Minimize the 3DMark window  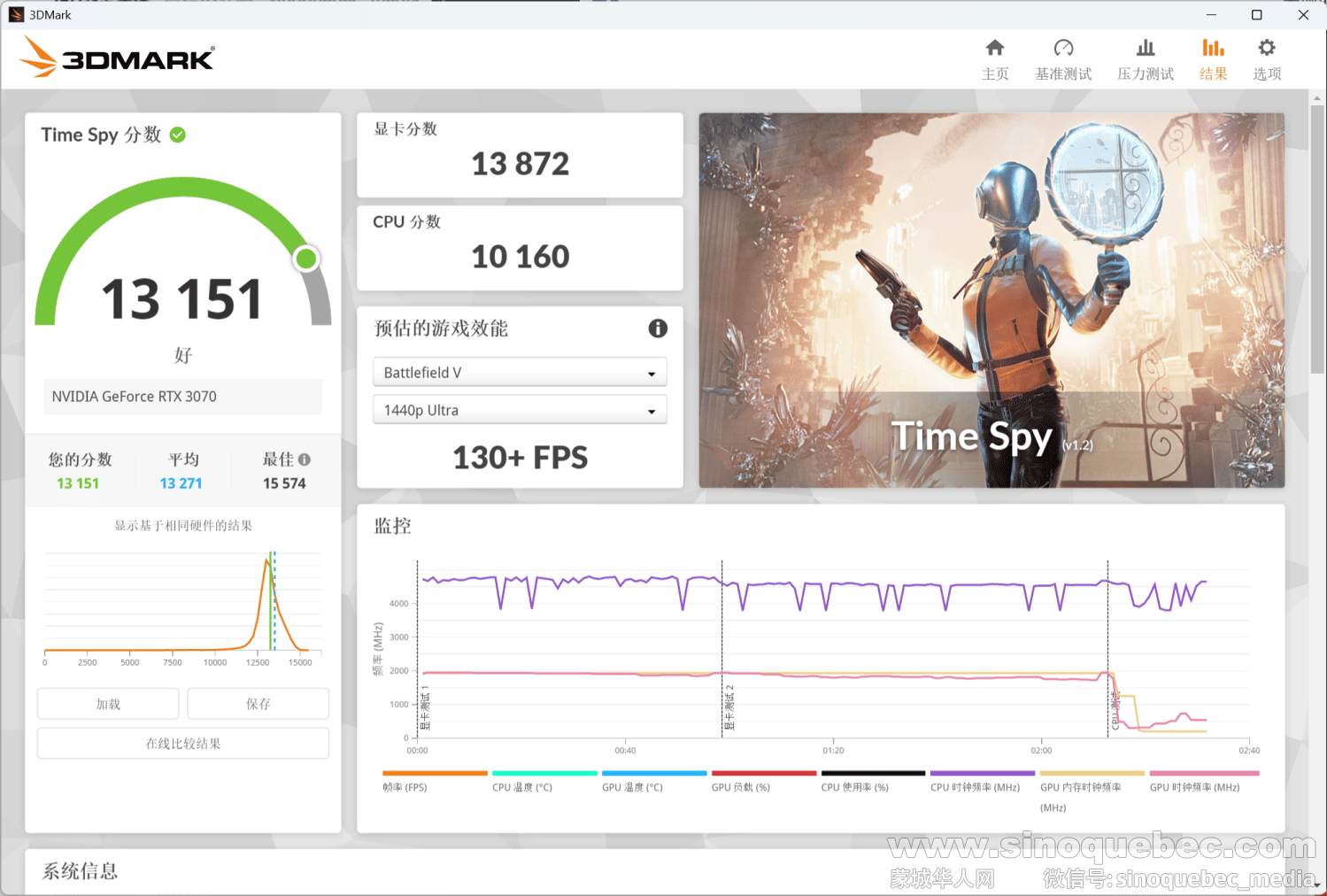point(1211,14)
